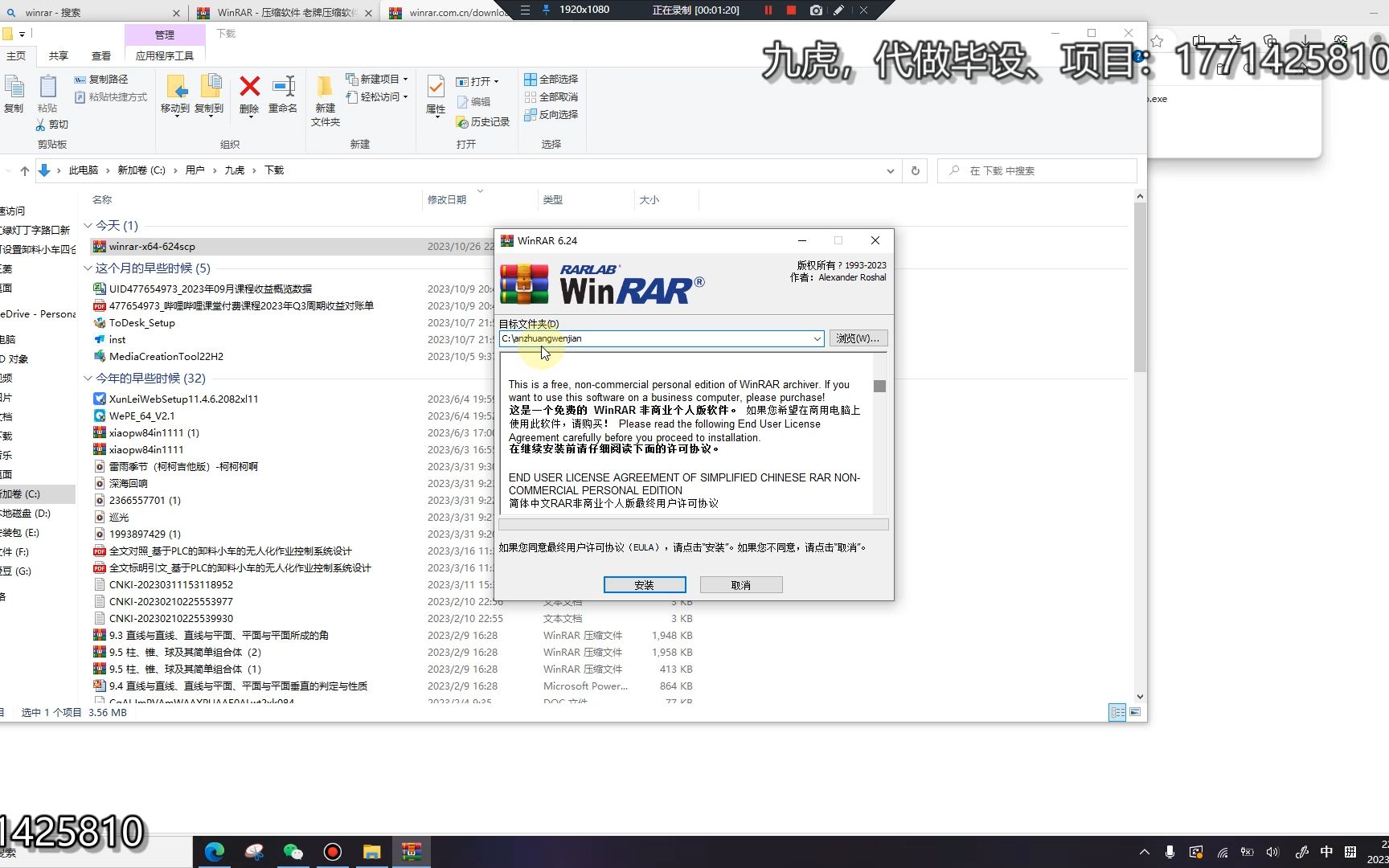The image size is (1389, 868).
Task: Click the Rename (重命名) icon
Action: (283, 95)
